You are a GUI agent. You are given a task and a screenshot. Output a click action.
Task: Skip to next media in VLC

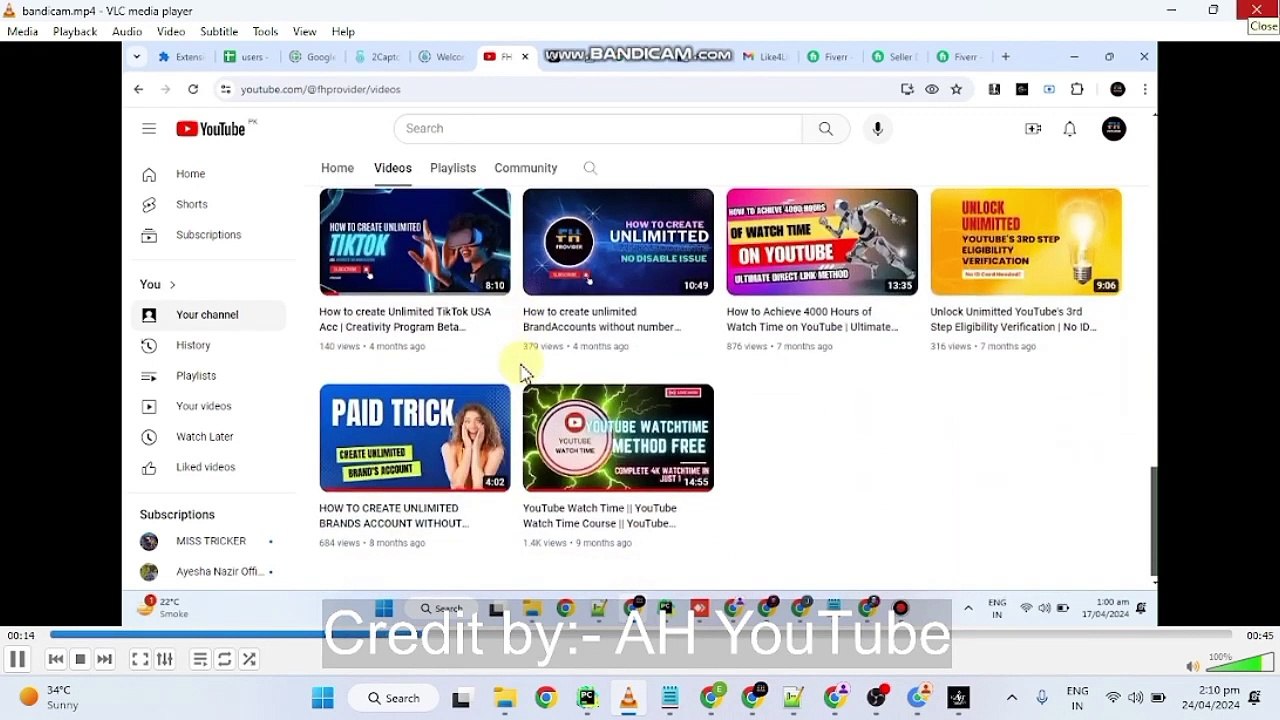tap(104, 659)
